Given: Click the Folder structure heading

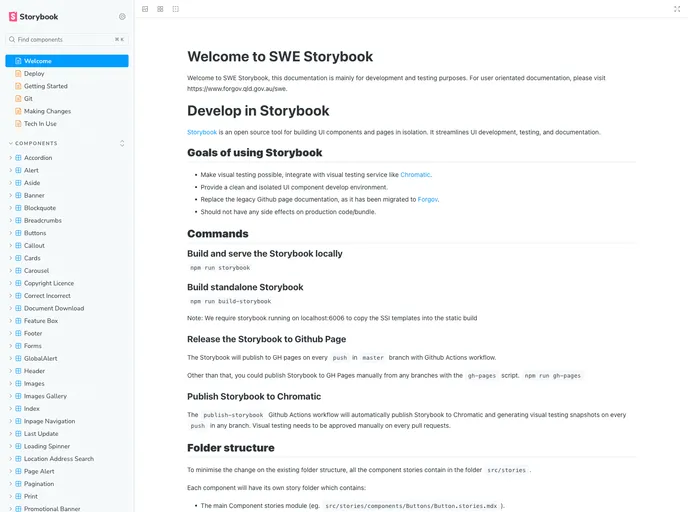Looking at the screenshot, I should click(231, 448).
